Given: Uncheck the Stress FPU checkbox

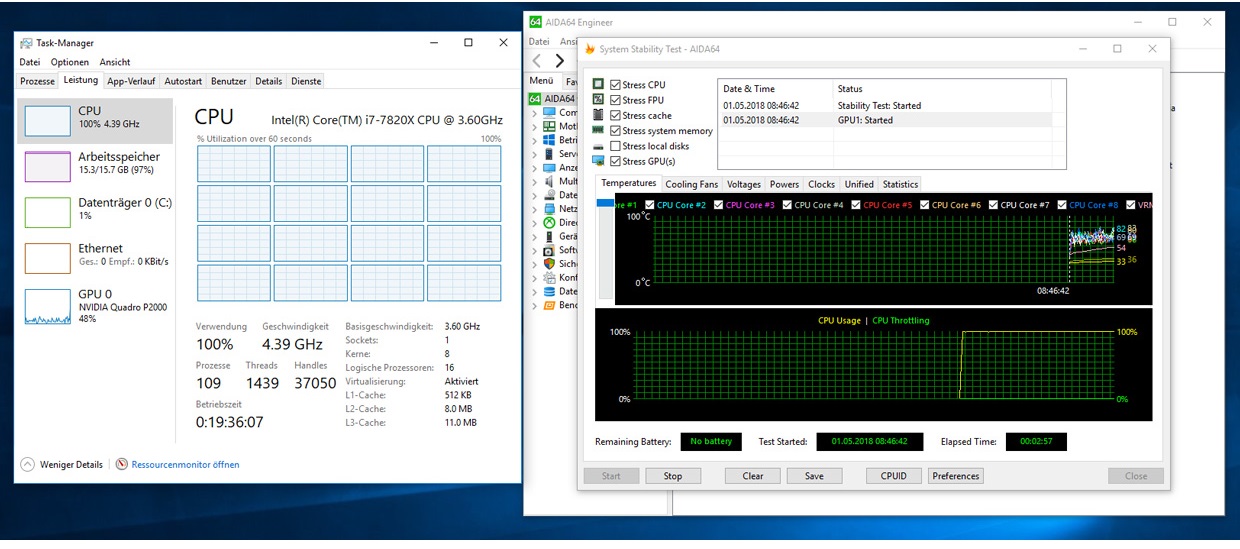Looking at the screenshot, I should pos(615,100).
